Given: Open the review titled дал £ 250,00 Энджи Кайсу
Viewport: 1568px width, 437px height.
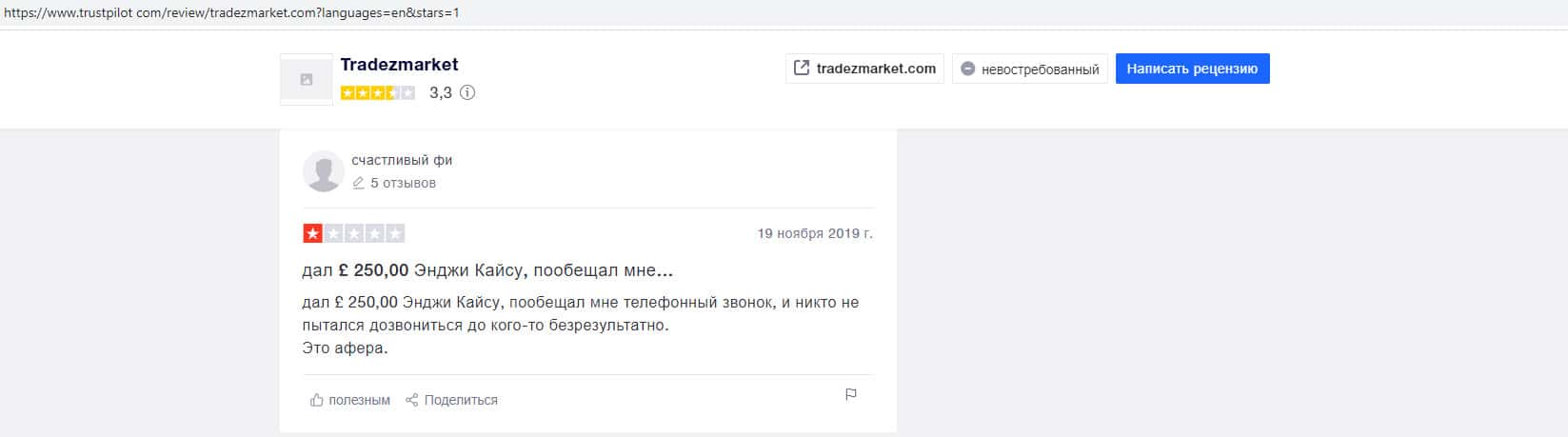Looking at the screenshot, I should pyautogui.click(x=487, y=270).
